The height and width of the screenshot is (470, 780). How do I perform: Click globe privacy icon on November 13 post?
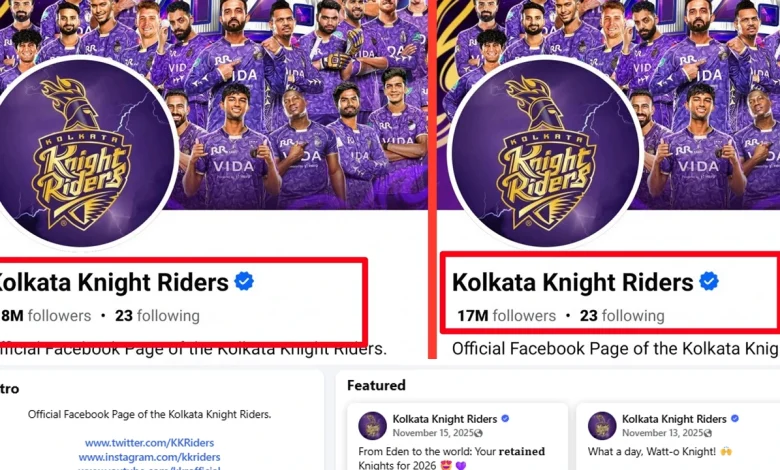point(708,433)
